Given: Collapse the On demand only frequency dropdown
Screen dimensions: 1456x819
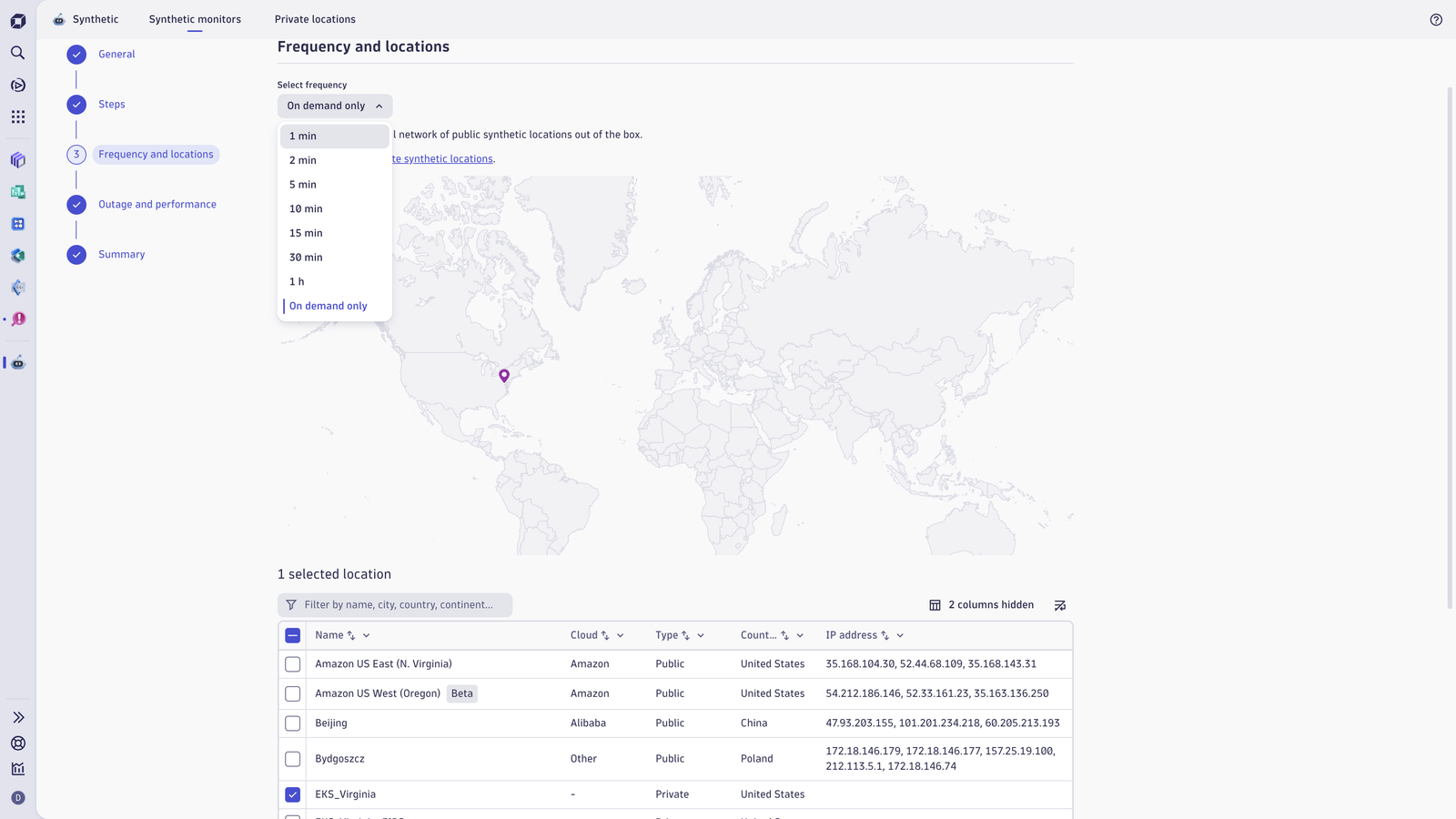Looking at the screenshot, I should click(335, 106).
